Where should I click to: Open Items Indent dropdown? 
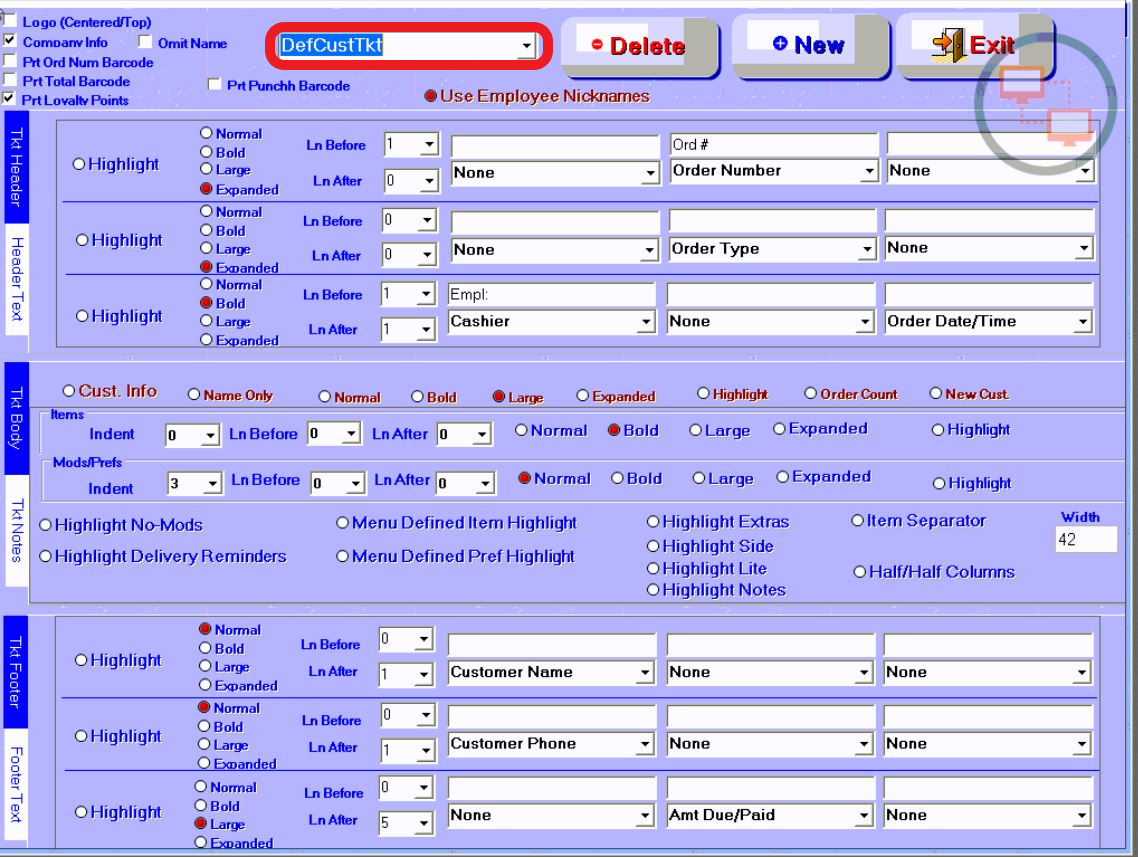click(210, 436)
